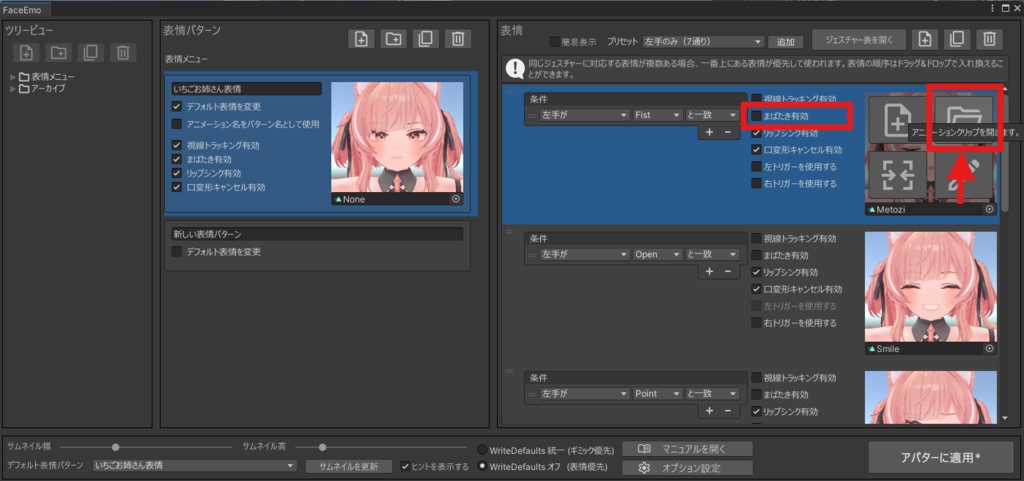Enable アニメーション名をパターン名として使用 checkbox
The width and height of the screenshot is (1024, 481).
[x=176, y=124]
